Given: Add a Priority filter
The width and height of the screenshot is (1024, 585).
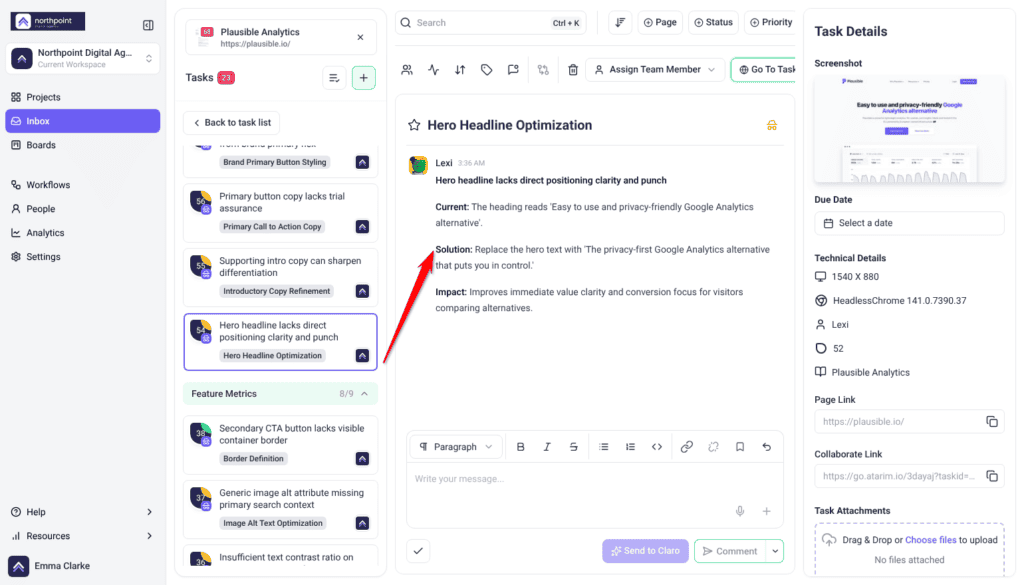Looking at the screenshot, I should point(771,22).
